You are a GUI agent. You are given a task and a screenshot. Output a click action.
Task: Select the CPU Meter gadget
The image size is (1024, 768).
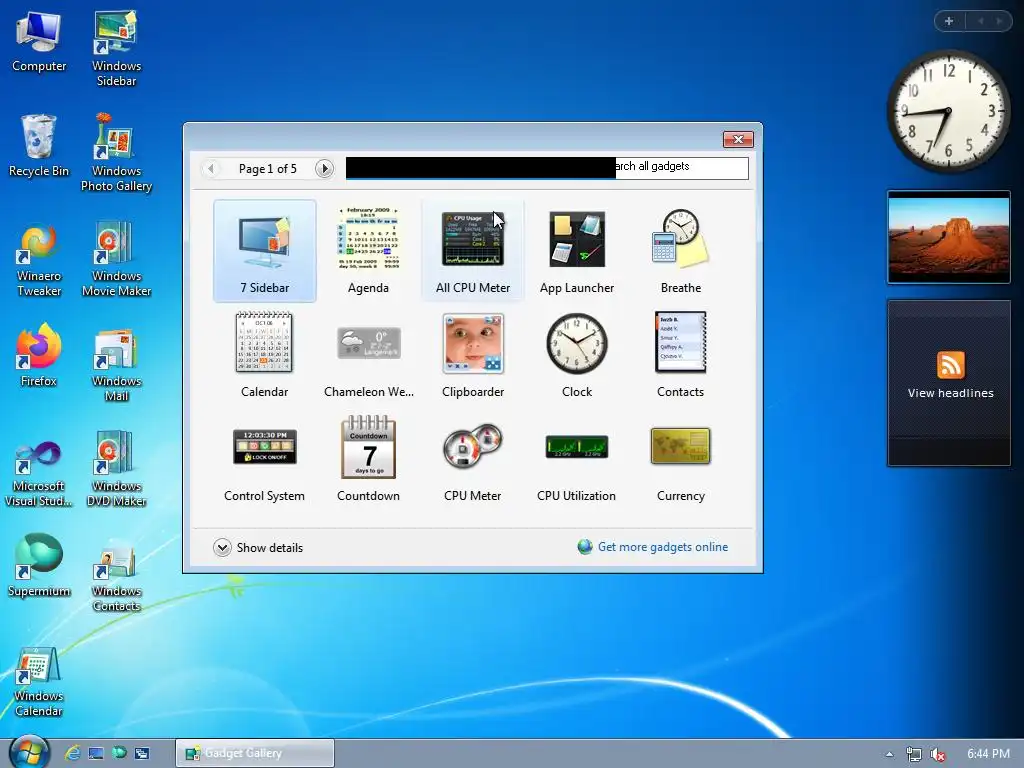(473, 458)
